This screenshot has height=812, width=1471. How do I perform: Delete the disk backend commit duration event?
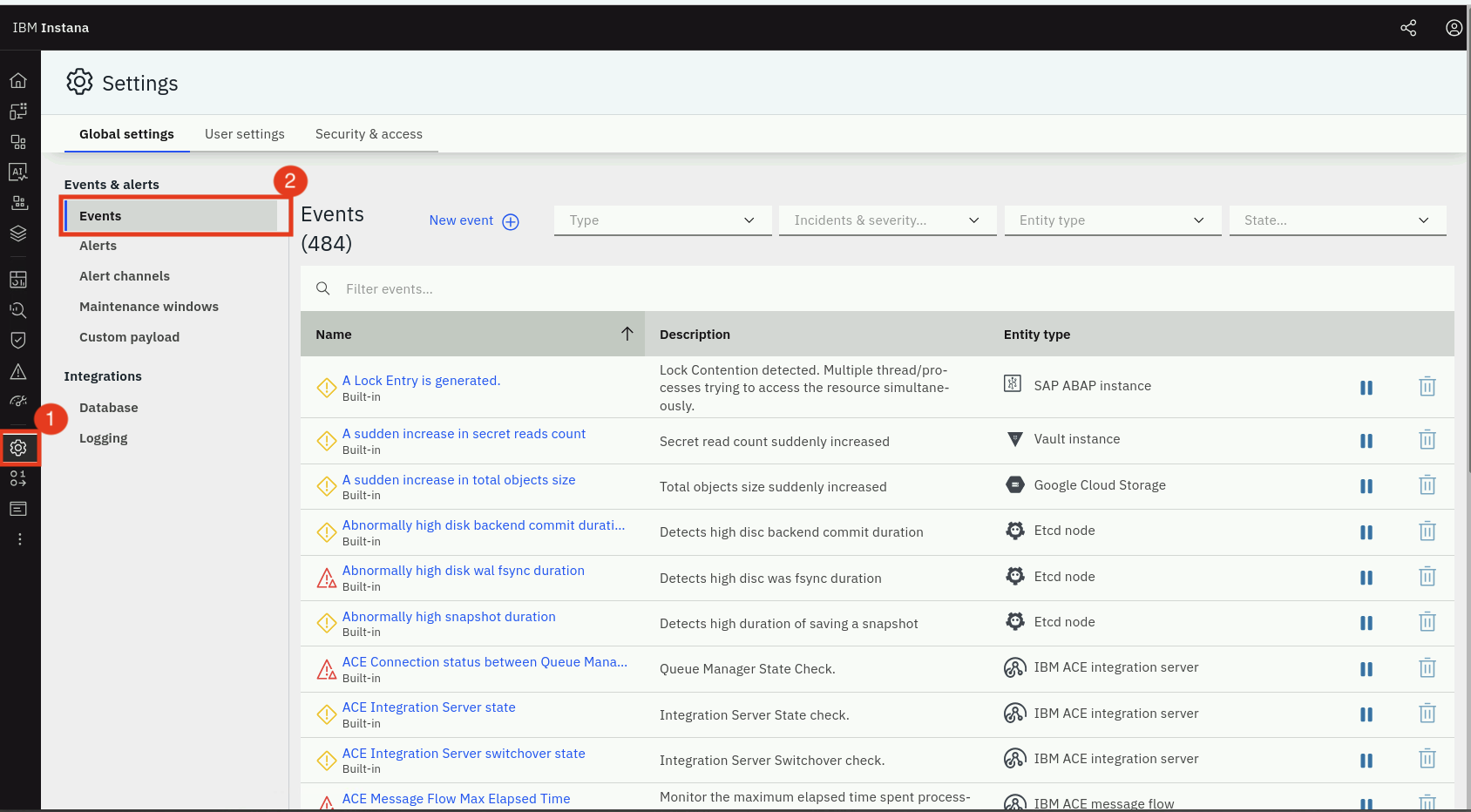[1427, 531]
